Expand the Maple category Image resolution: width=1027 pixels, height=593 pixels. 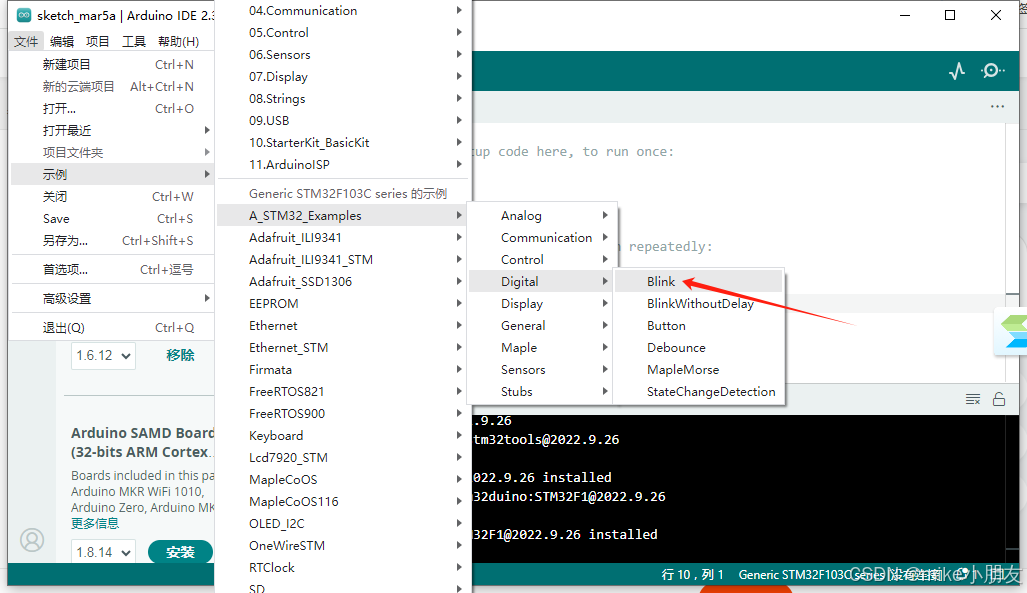(x=542, y=347)
